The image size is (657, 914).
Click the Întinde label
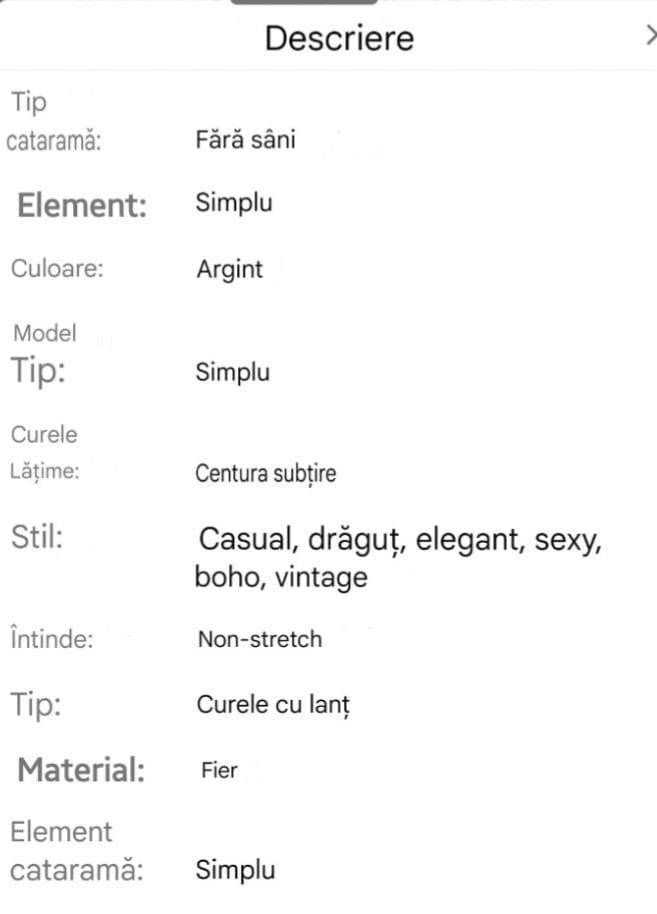coord(50,639)
